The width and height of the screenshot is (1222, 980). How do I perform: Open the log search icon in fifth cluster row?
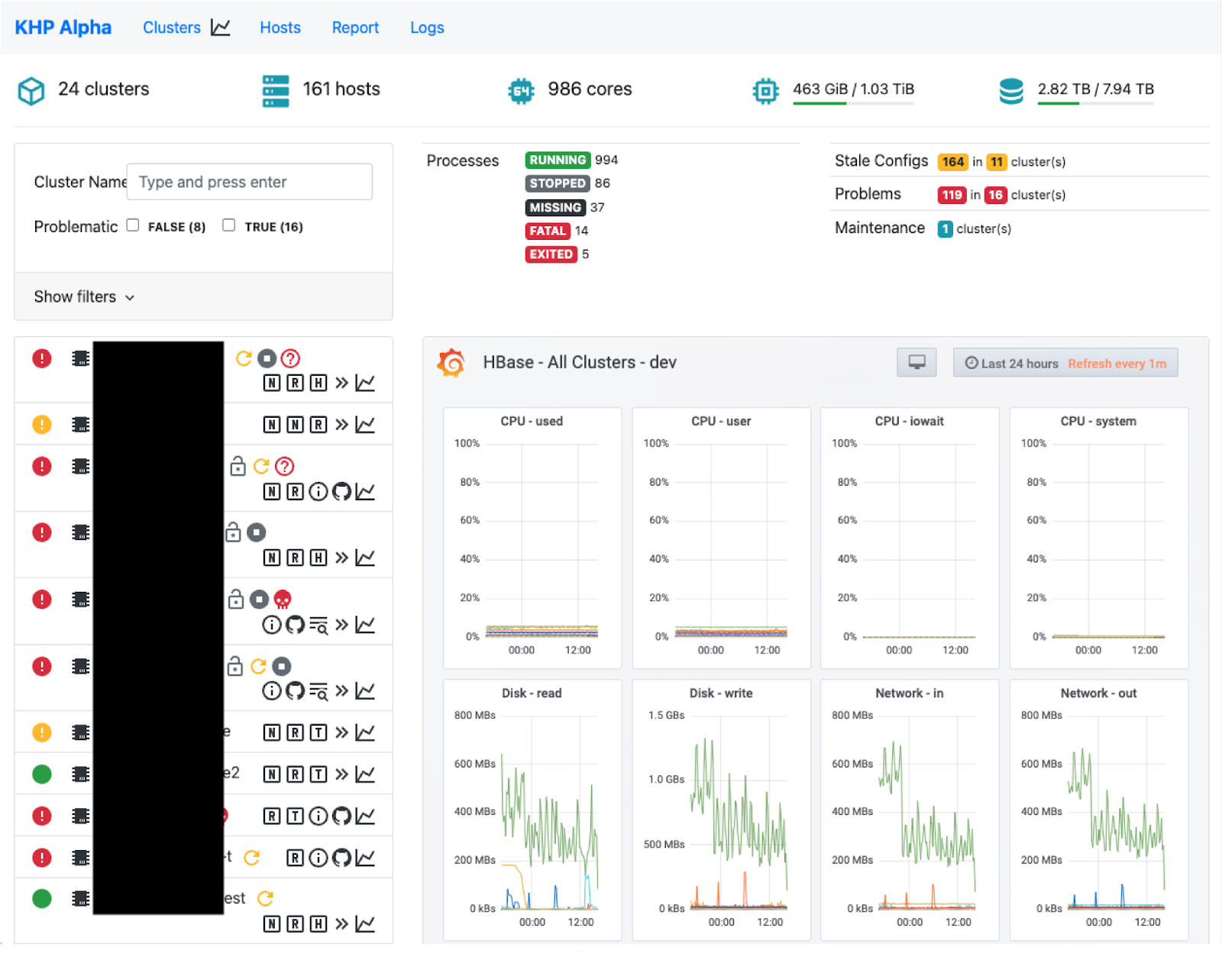[x=318, y=625]
